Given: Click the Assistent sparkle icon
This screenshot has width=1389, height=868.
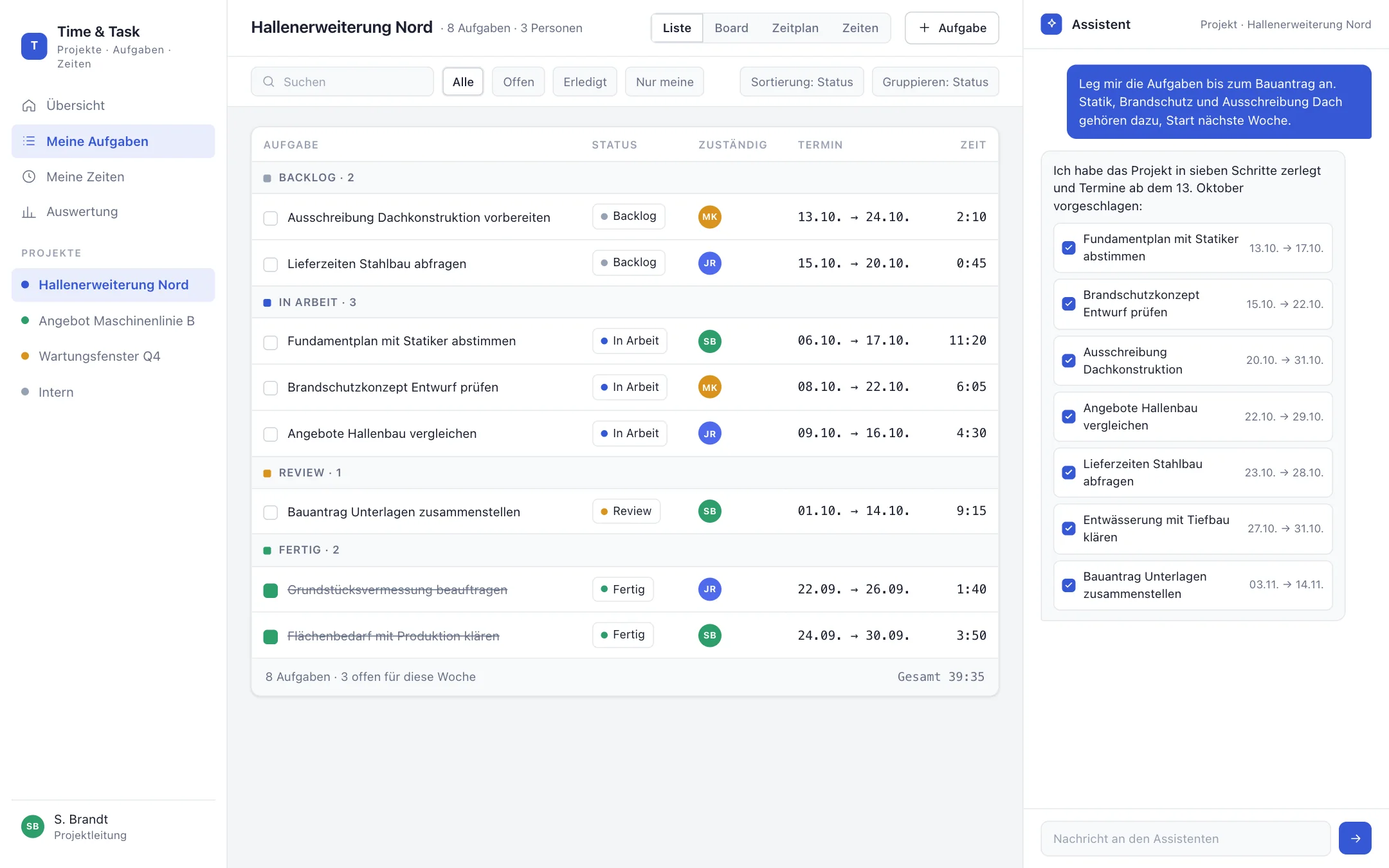Looking at the screenshot, I should click(x=1051, y=24).
